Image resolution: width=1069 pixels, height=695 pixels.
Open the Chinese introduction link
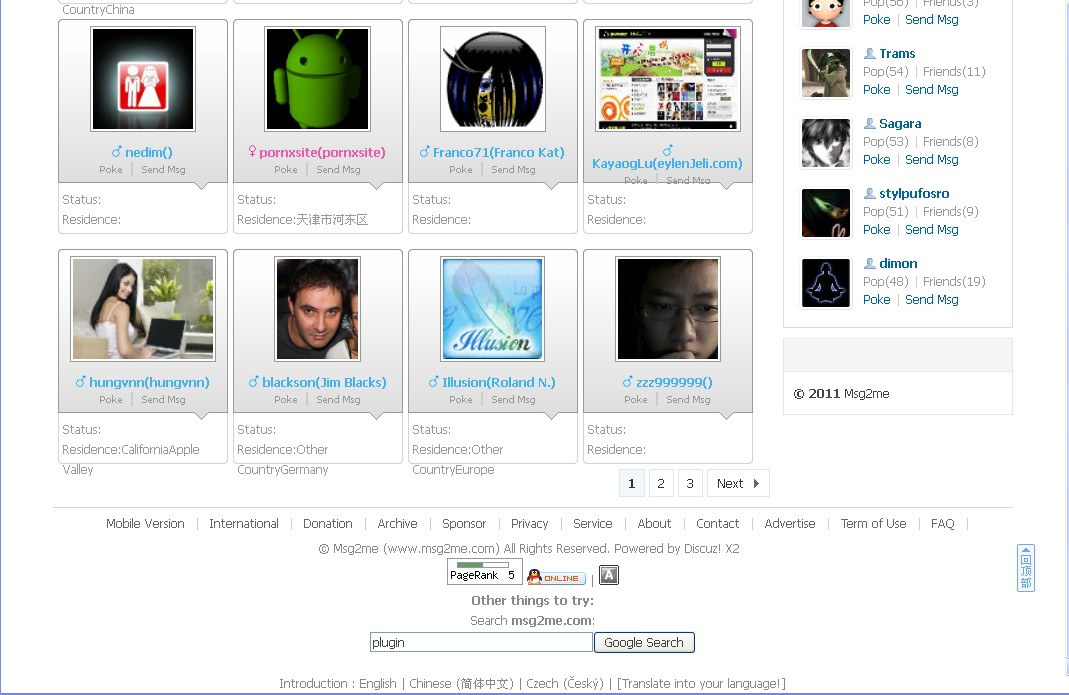point(461,683)
